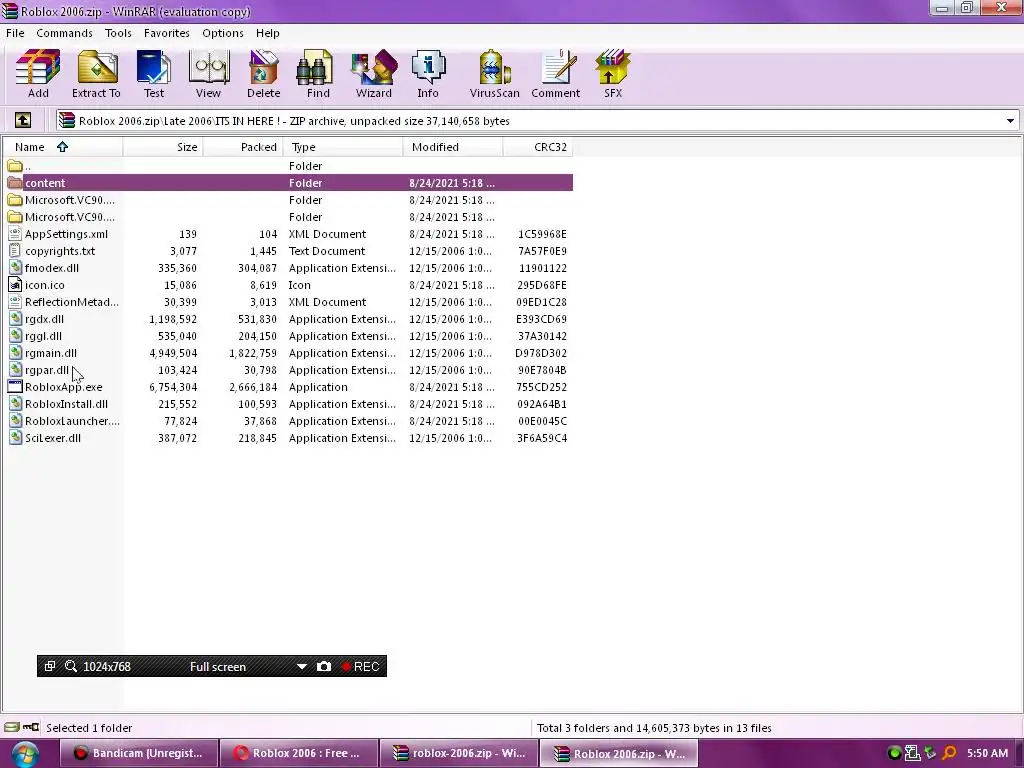Sort by the Size column header
Screen dimensions: 1024x768
(163, 147)
